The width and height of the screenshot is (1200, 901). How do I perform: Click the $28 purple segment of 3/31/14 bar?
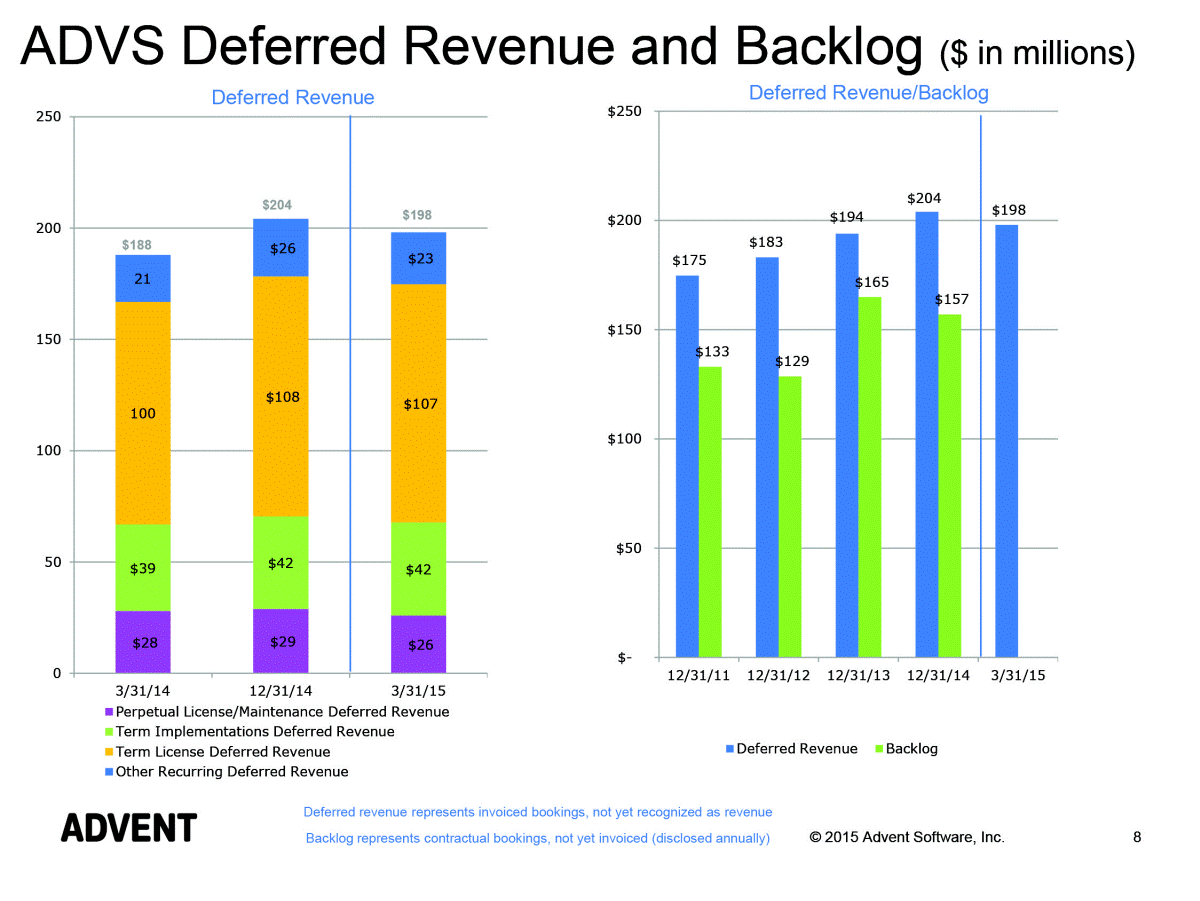pos(143,642)
